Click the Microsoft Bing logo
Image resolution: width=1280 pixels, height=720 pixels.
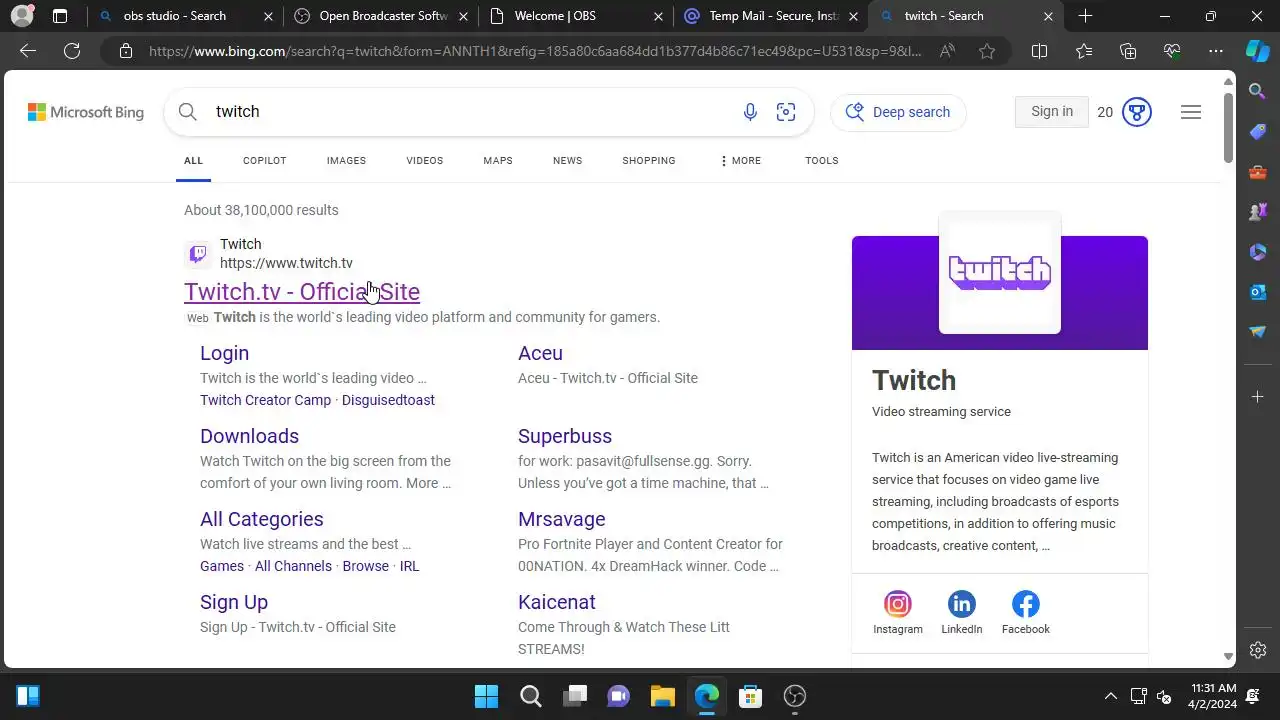[86, 112]
